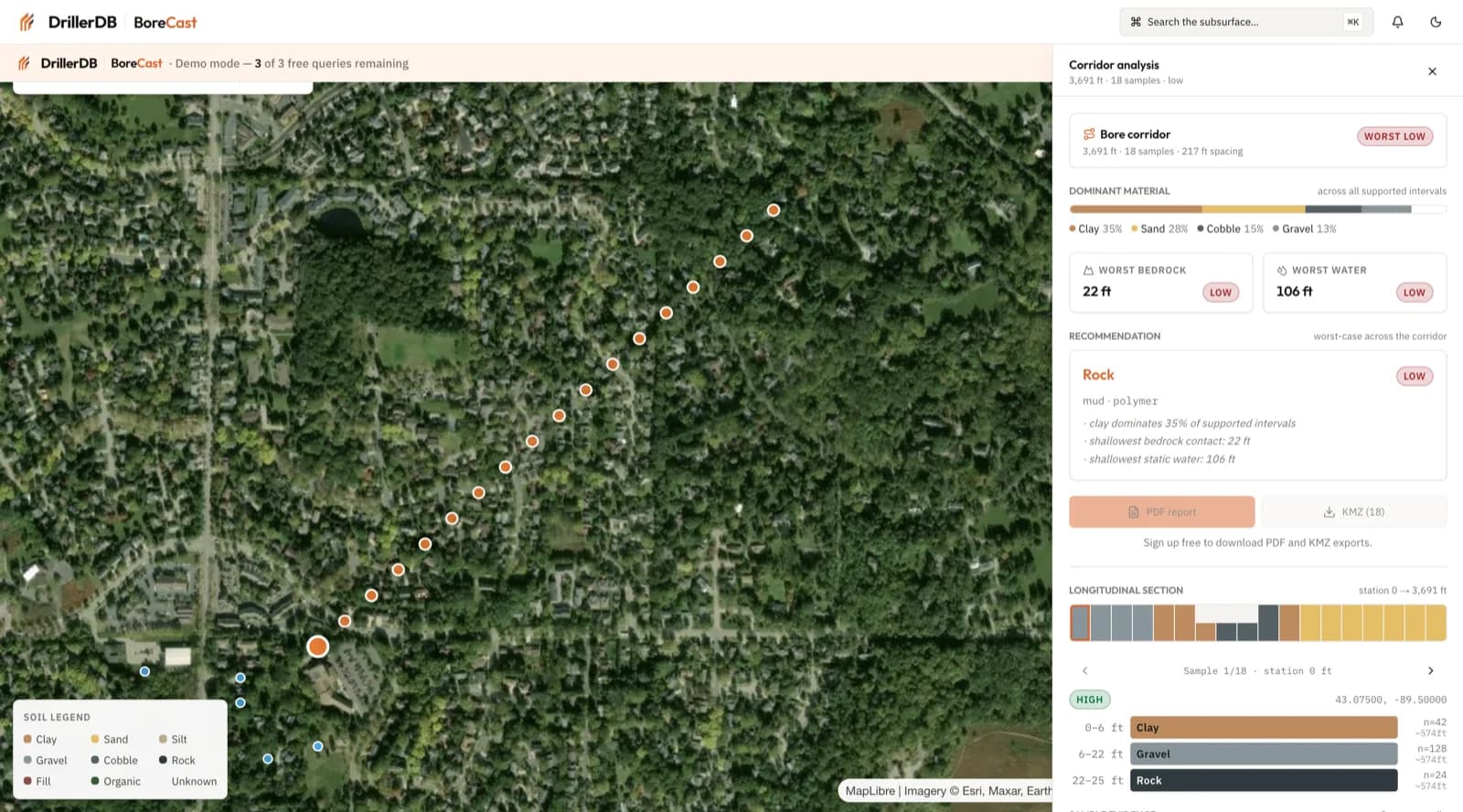This screenshot has height=812, width=1463.
Task: Click the Worst Bedrock mountain icon
Action: 1088,271
